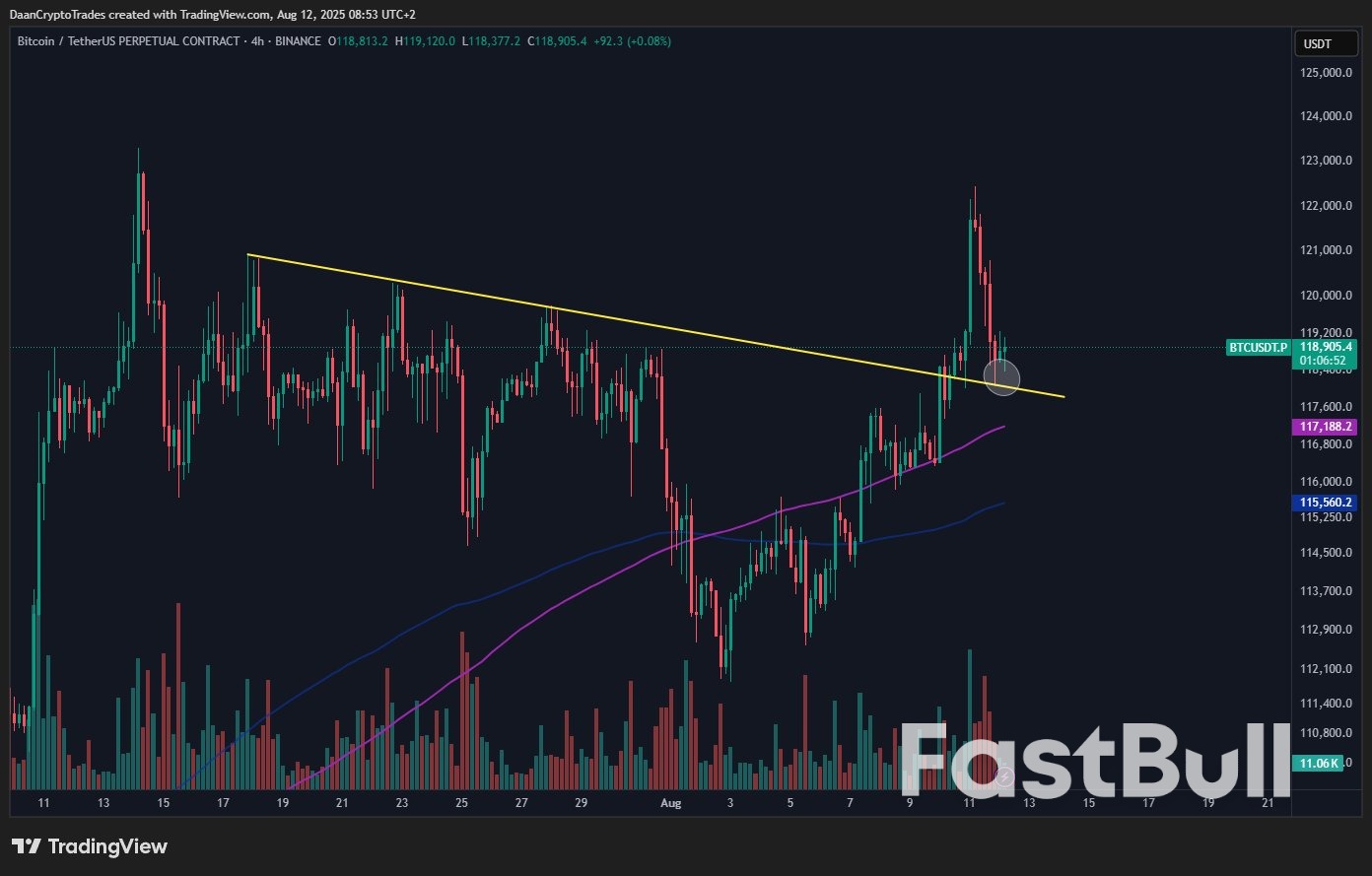This screenshot has width=1372, height=876.
Task: Select the magenta moving average label 117,188.2
Action: [1325, 427]
